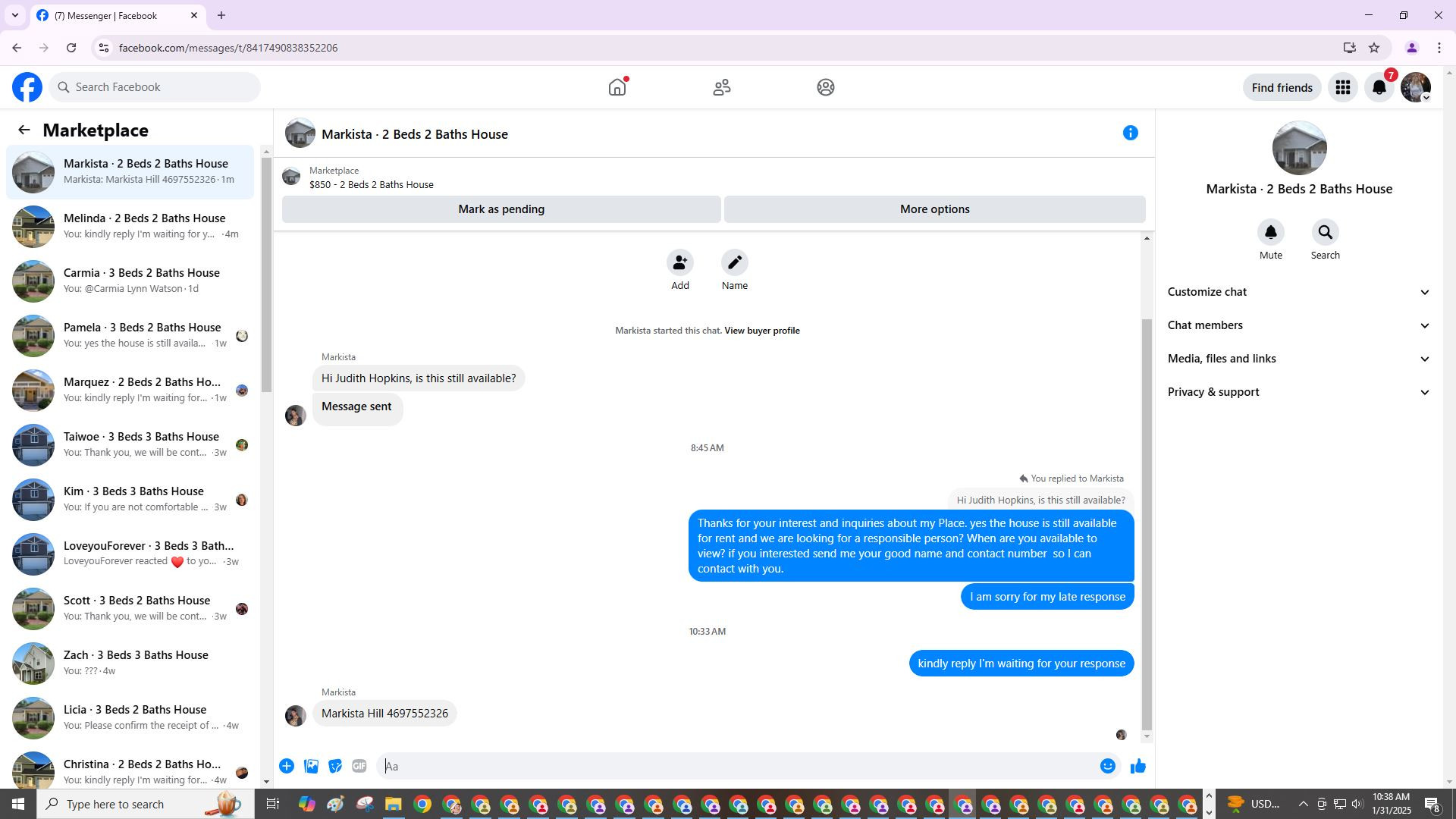This screenshot has height=819, width=1456.
Task: Reload the Messenger page
Action: point(71,48)
